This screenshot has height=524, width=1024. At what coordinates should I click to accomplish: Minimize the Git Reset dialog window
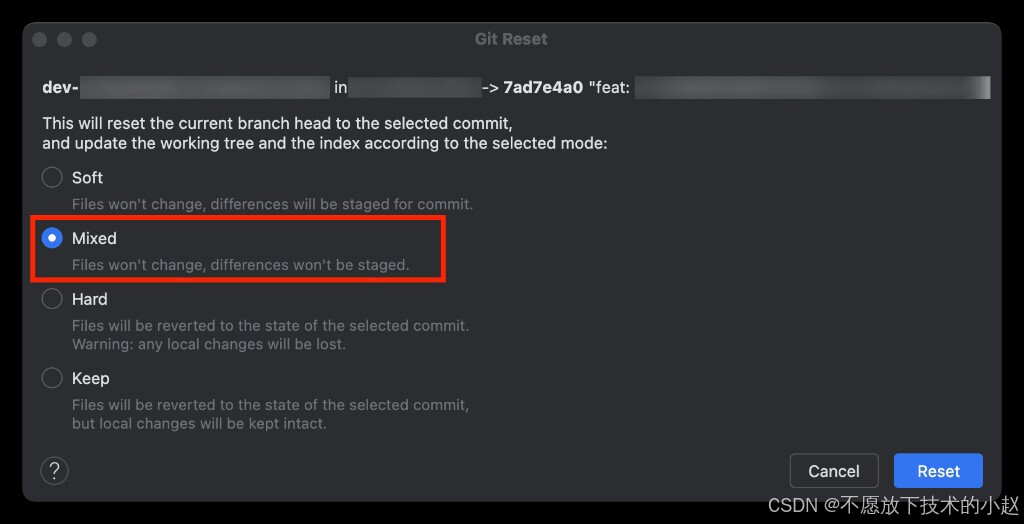pyautogui.click(x=64, y=39)
